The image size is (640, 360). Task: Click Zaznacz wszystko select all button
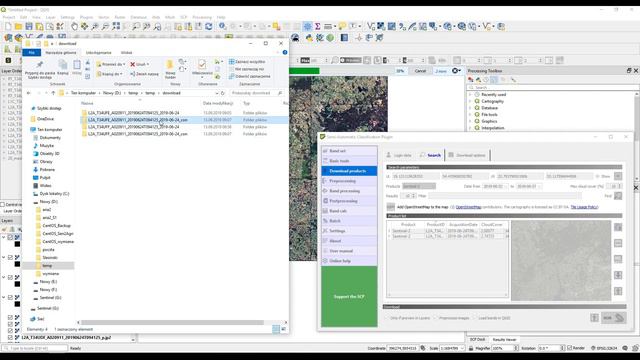pyautogui.click(x=247, y=62)
